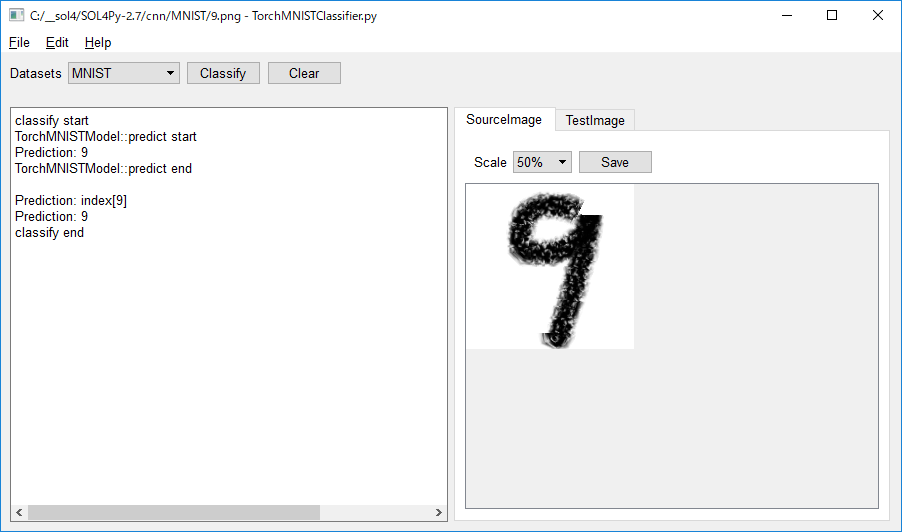Maximize the TorchMNISTClassifier window
The height and width of the screenshot is (532, 902).
point(832,16)
